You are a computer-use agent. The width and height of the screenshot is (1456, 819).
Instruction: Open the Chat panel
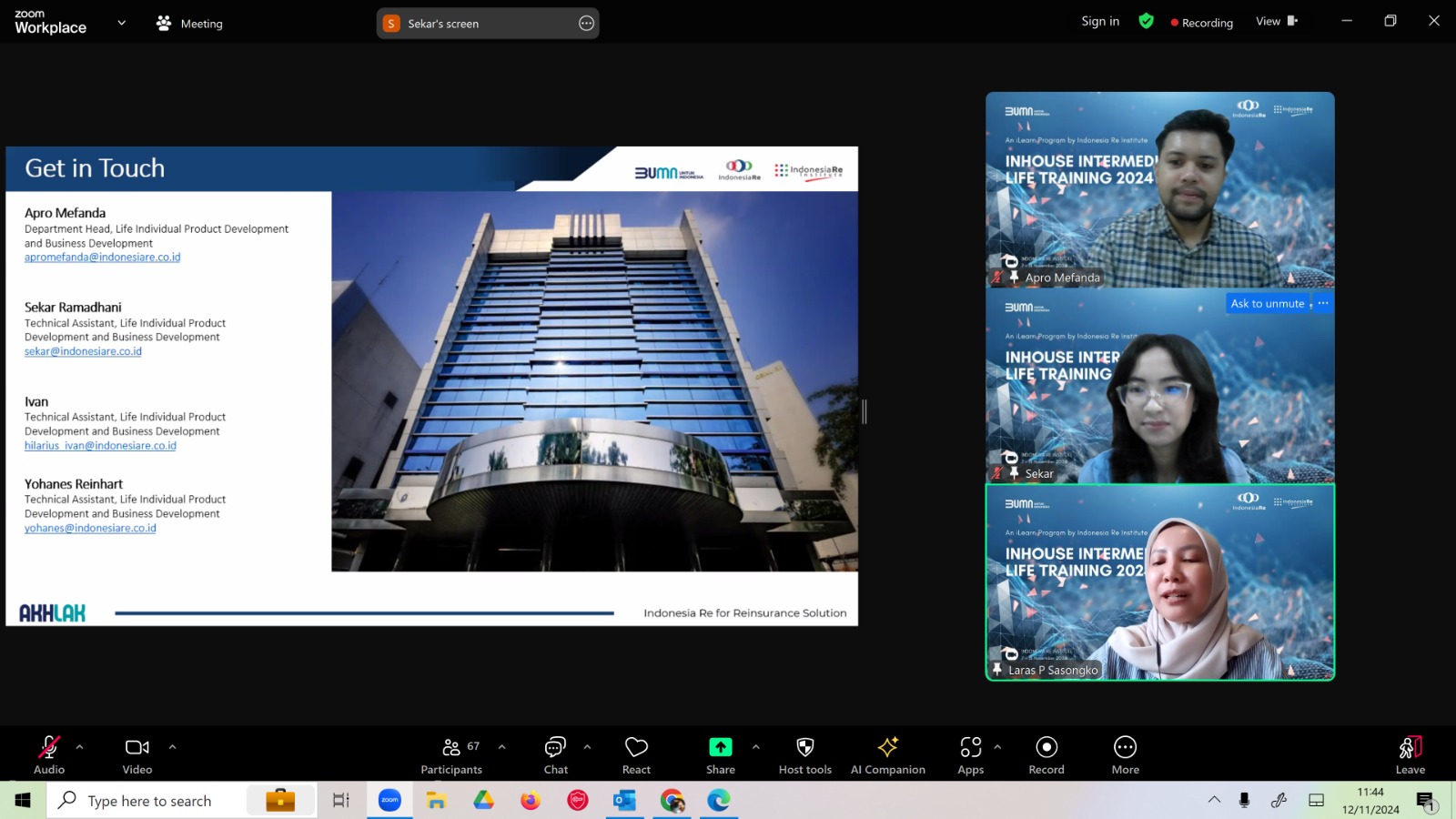click(555, 755)
